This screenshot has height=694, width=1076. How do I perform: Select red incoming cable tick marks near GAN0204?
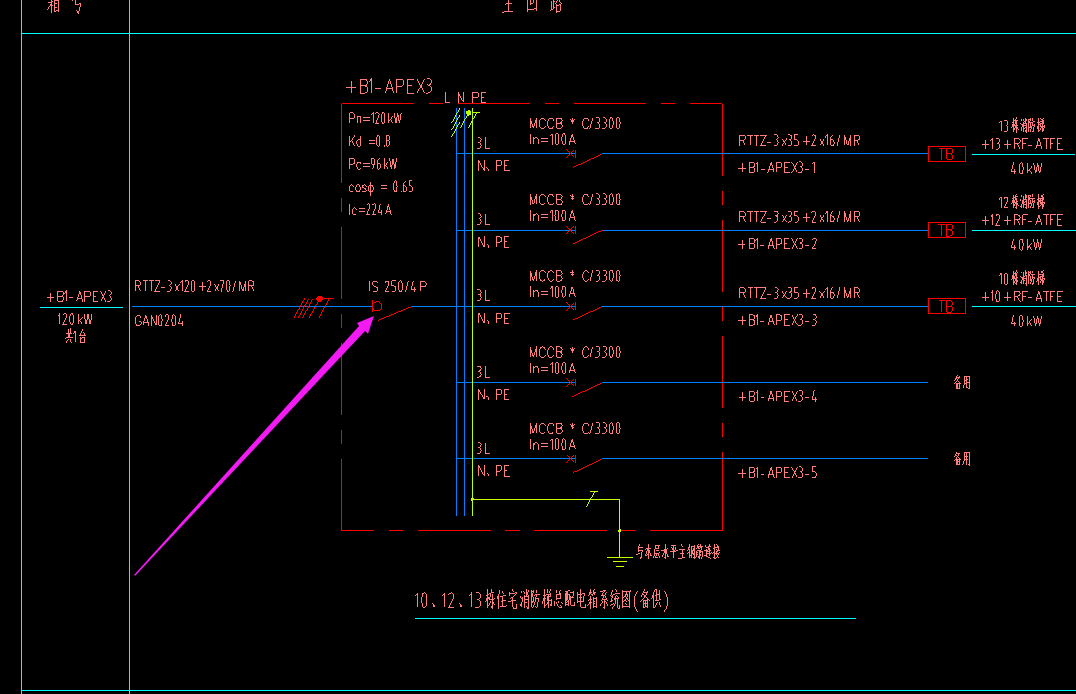point(314,306)
